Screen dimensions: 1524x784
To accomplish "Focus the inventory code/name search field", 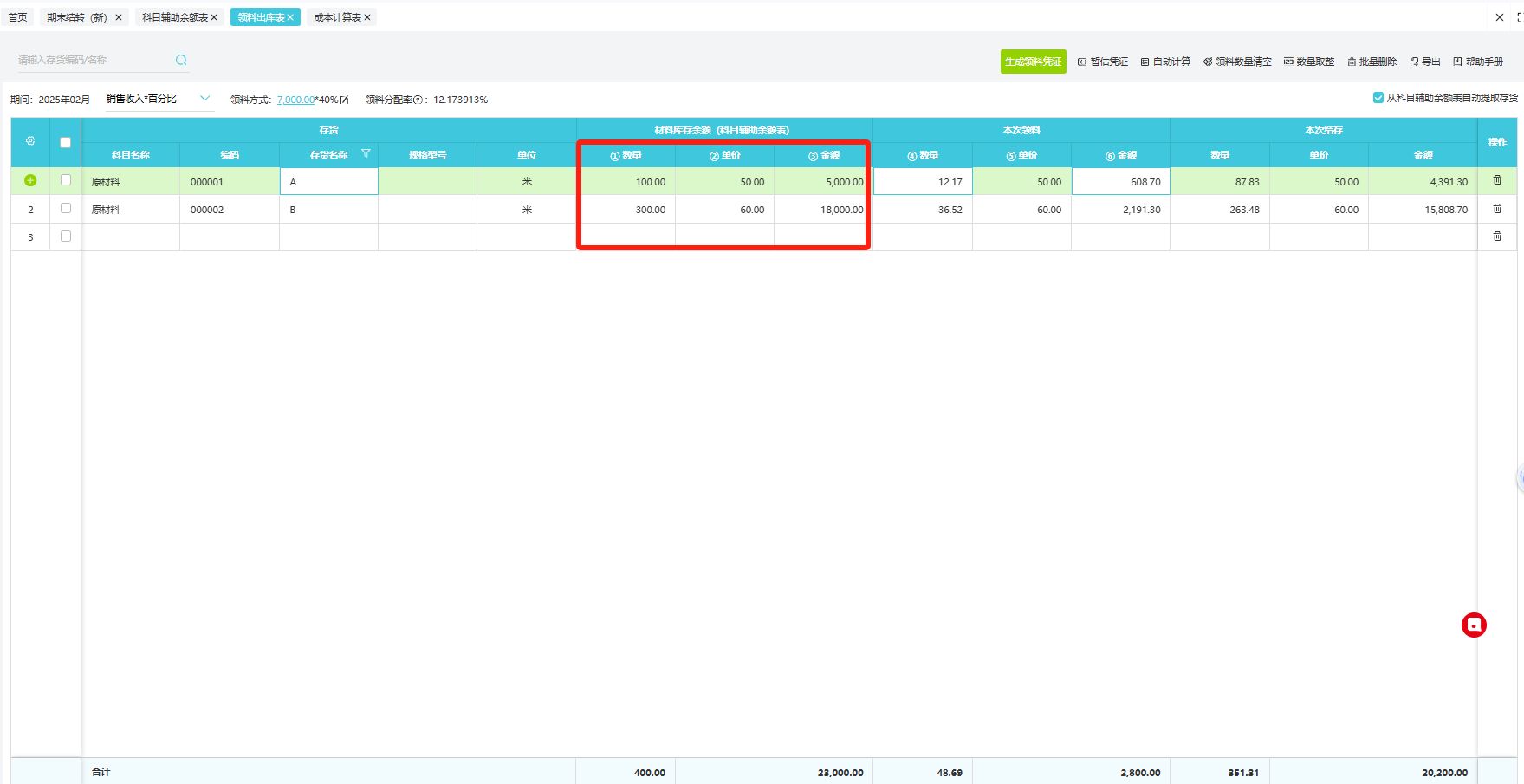I will [x=91, y=60].
